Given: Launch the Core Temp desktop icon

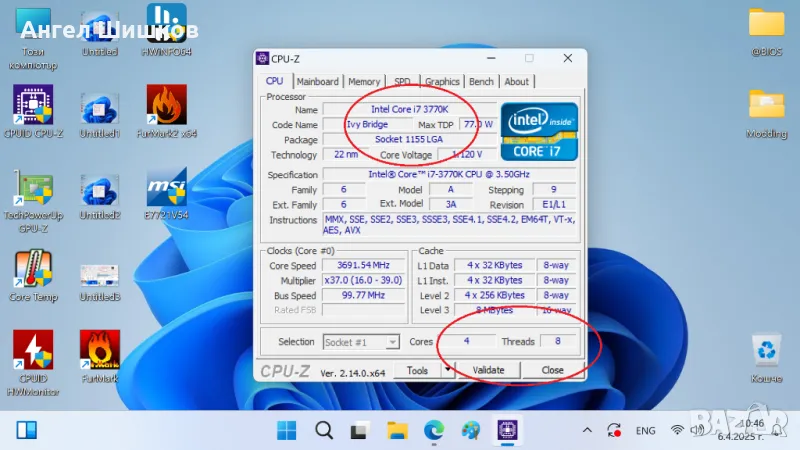Looking at the screenshot, I should click(33, 270).
